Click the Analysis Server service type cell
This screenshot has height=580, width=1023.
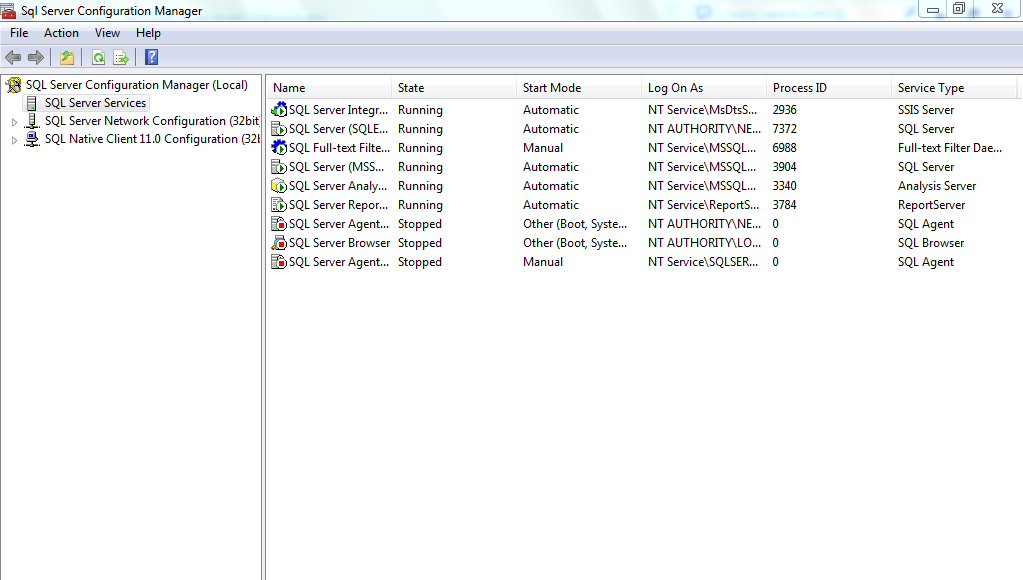point(937,186)
